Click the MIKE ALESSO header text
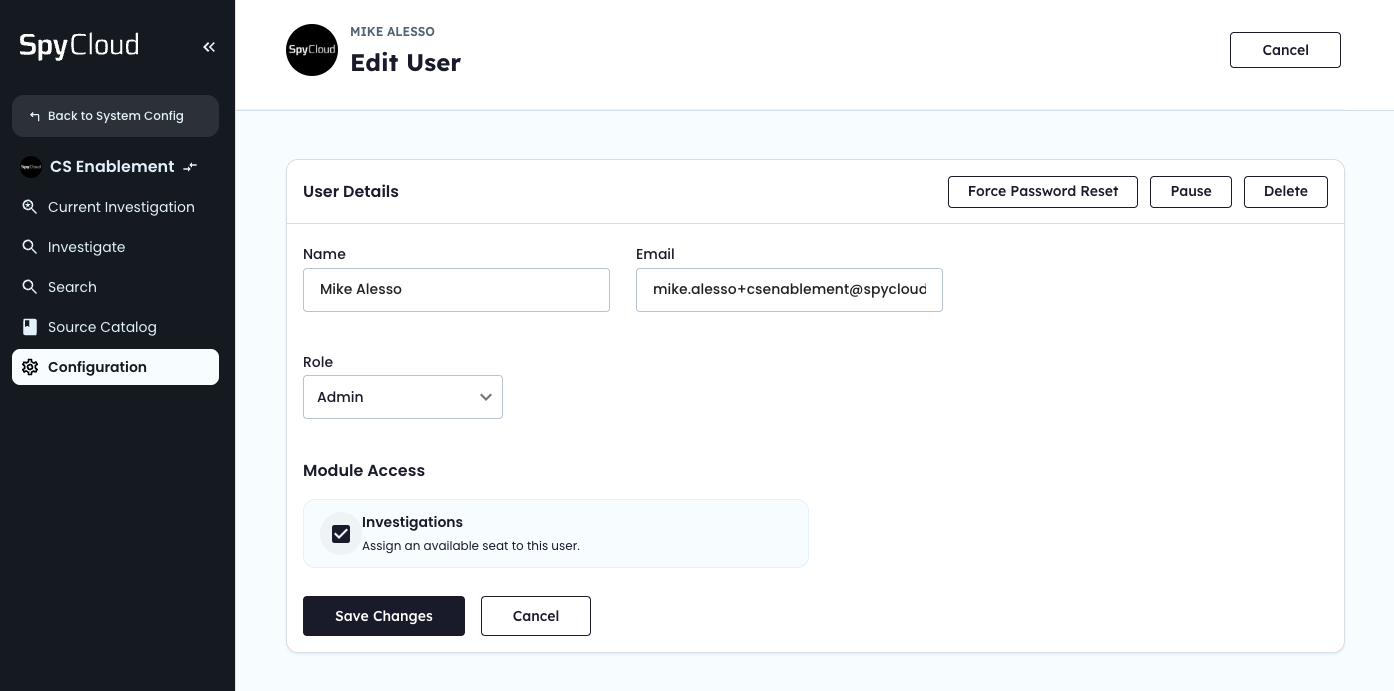 [x=392, y=32]
